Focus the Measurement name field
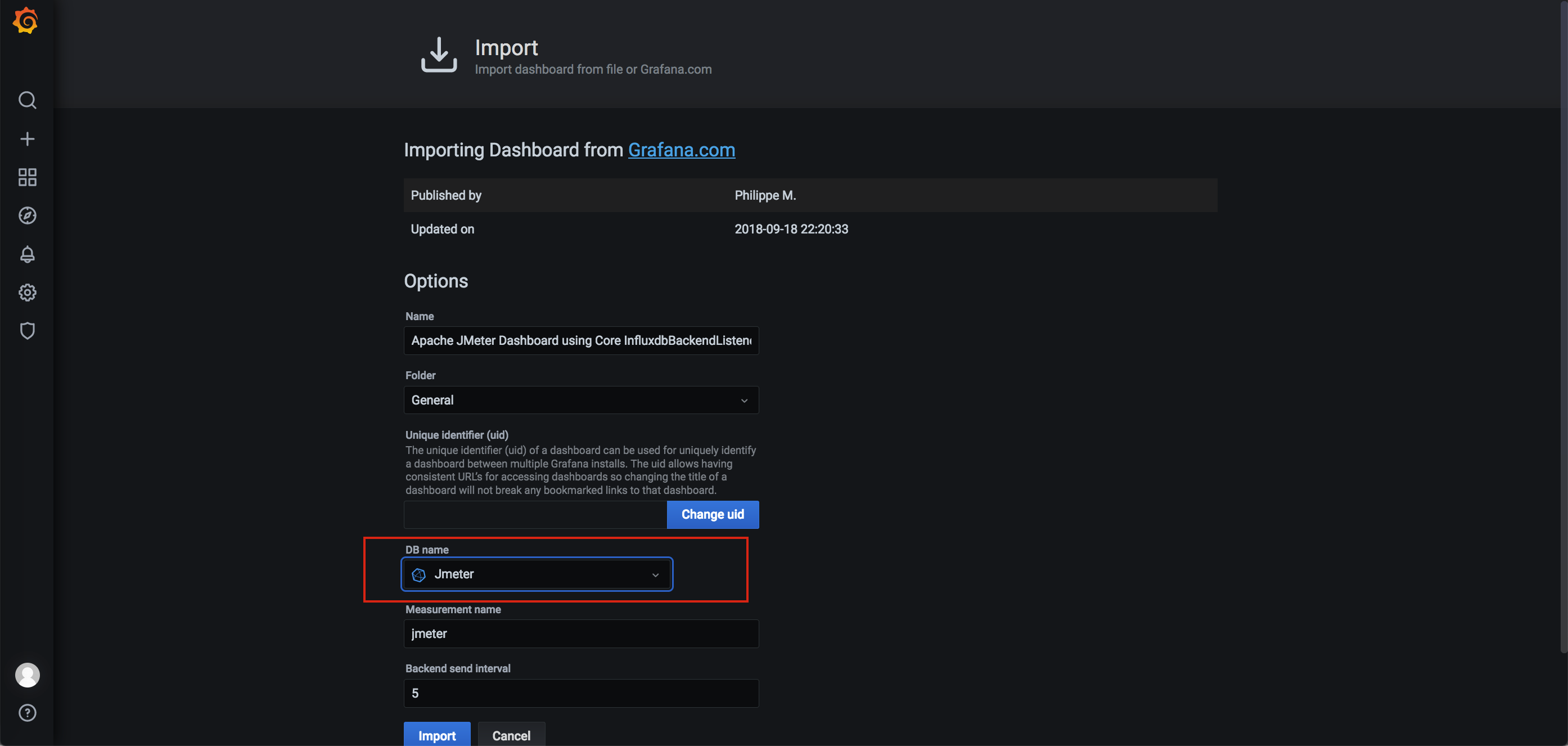This screenshot has height=746, width=1568. 581,634
